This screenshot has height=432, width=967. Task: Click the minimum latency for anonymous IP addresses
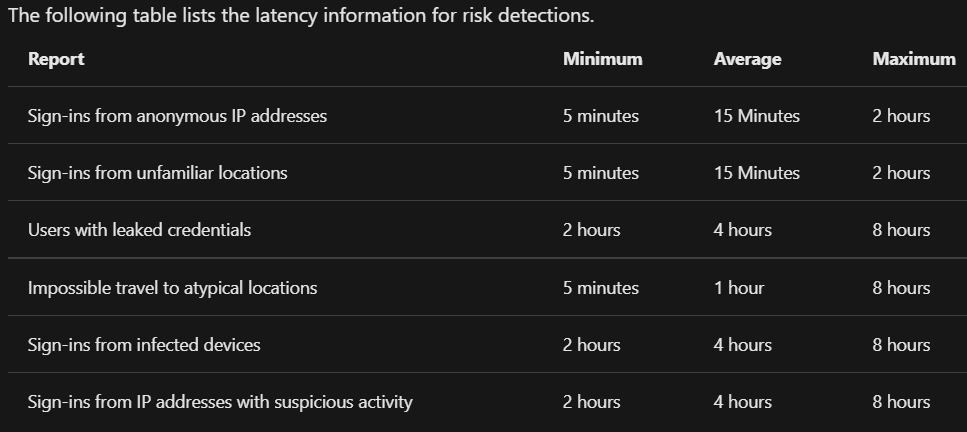click(600, 116)
